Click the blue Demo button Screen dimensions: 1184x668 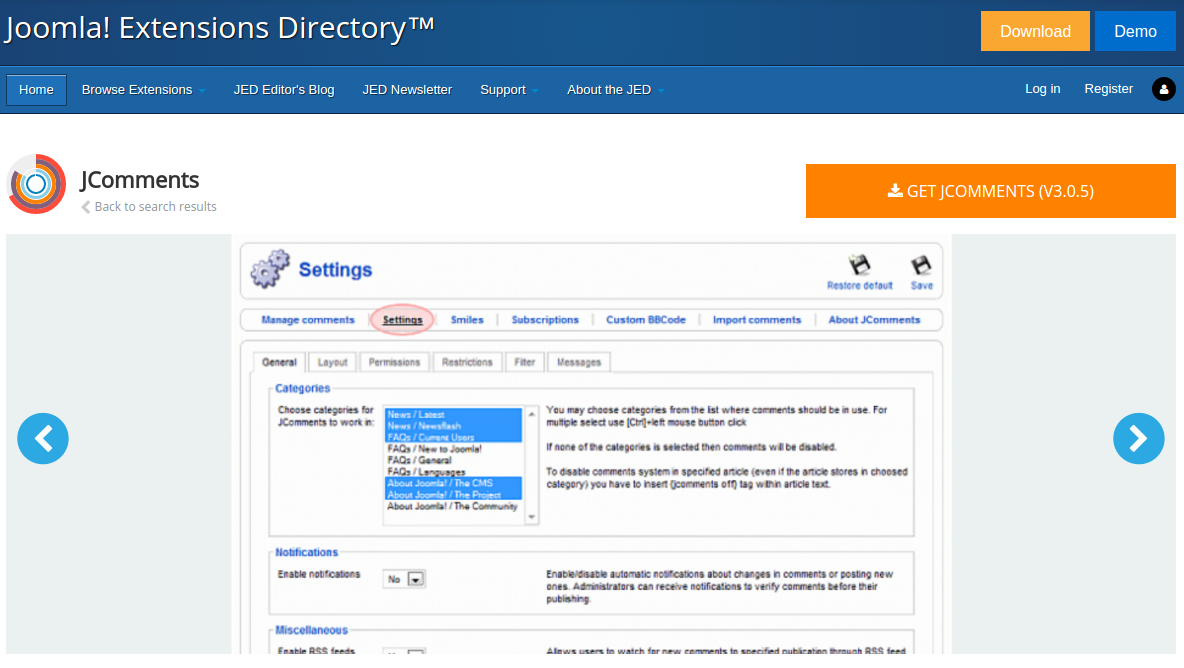click(1135, 31)
